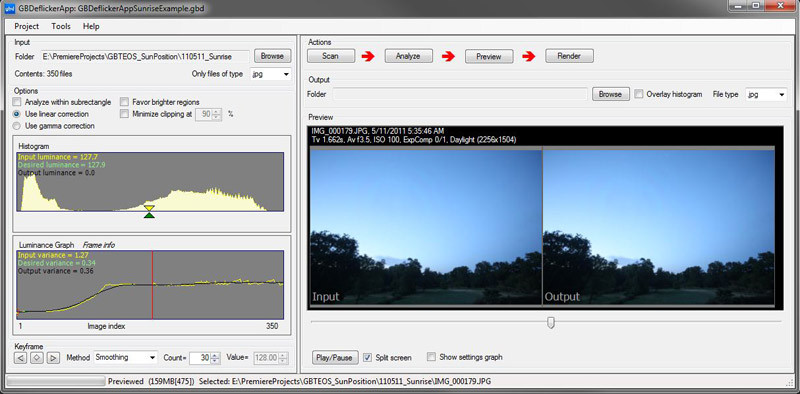Click the status bar resize grip
Screen dimensions: 800x394
(790, 382)
